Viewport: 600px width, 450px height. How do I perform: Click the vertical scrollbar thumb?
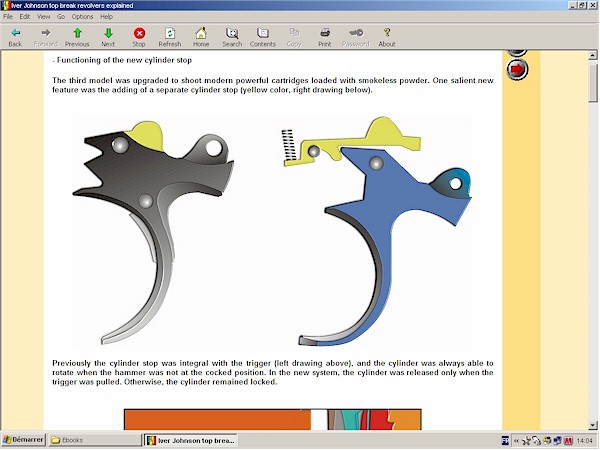[x=593, y=83]
